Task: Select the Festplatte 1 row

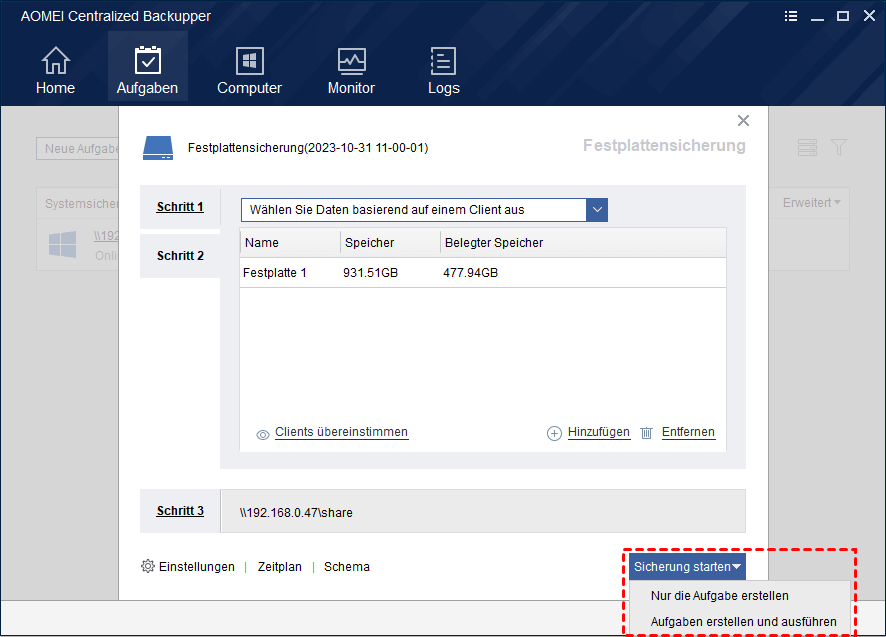Action: coord(483,272)
